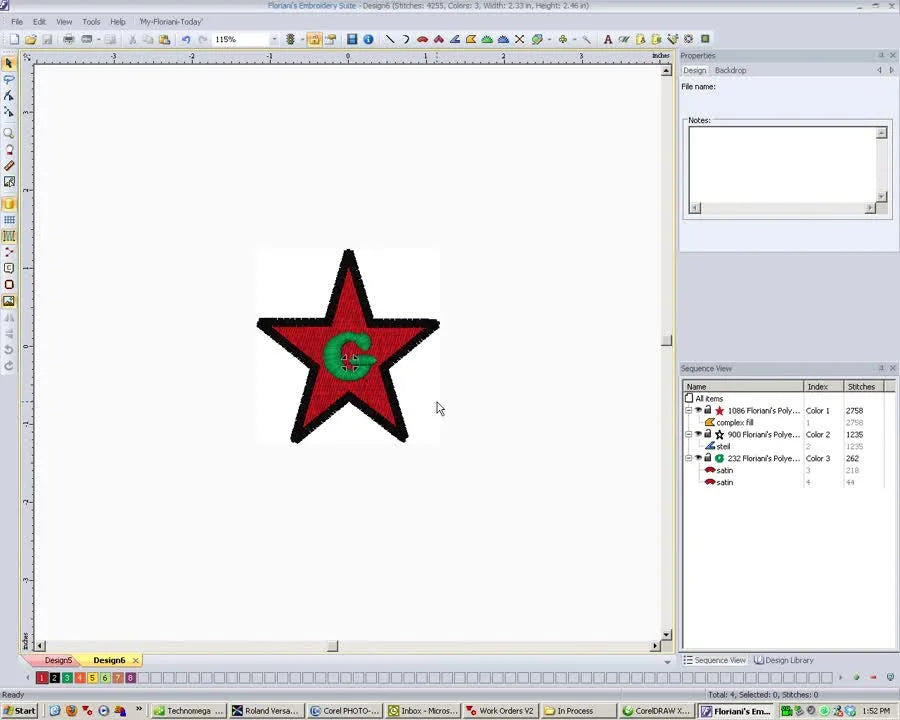This screenshot has width=900, height=720.
Task: Pick purple thread color swatch 8
Action: 130,678
